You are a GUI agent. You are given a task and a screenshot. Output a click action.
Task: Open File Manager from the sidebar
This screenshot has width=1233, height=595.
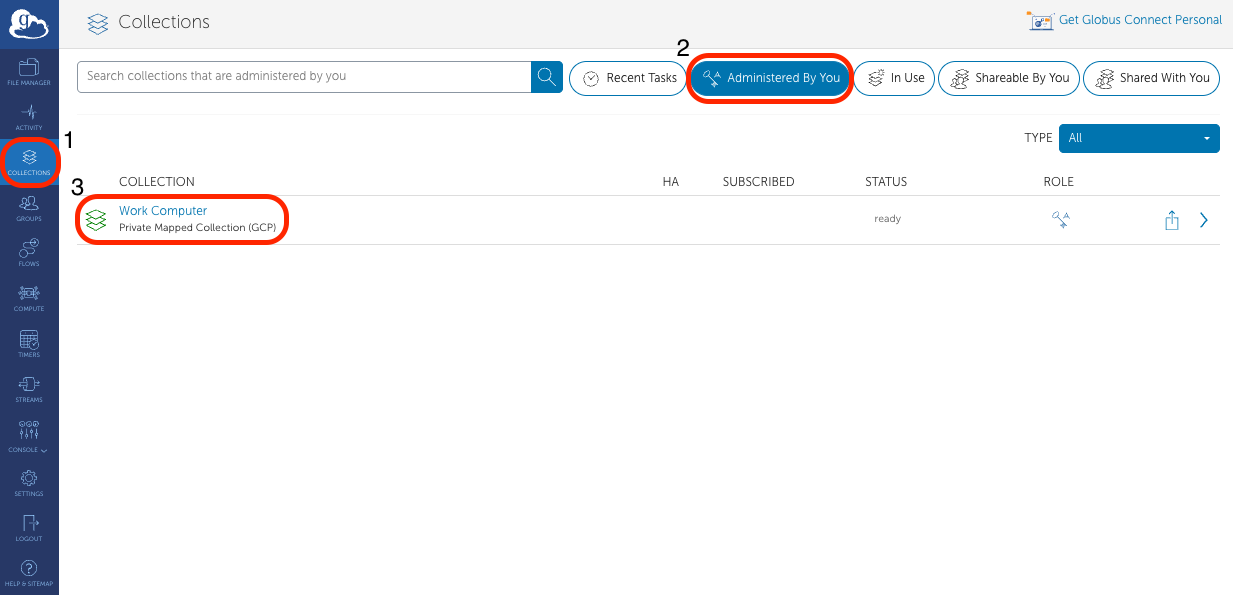tap(29, 71)
